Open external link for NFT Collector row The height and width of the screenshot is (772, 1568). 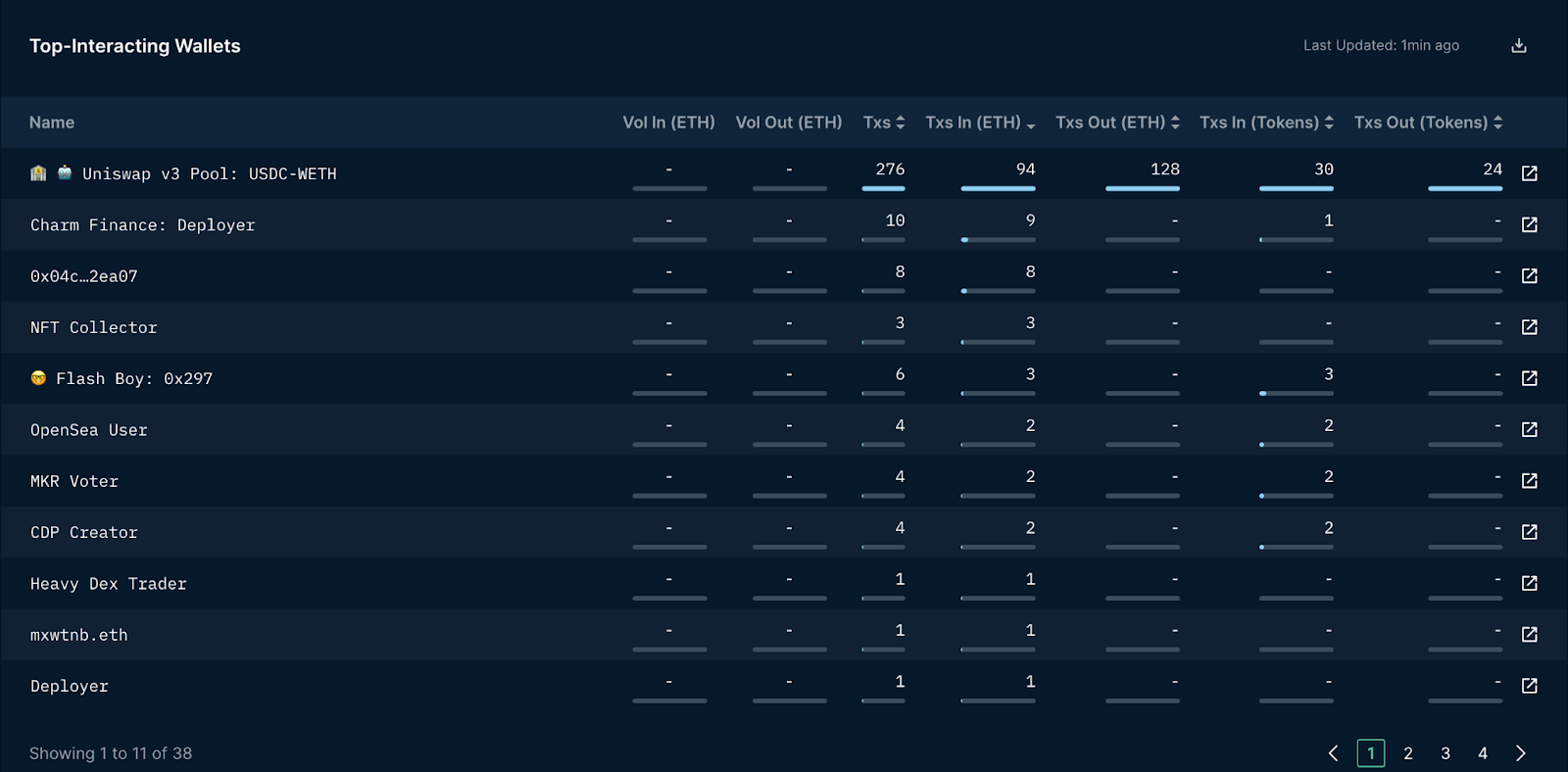click(x=1529, y=327)
